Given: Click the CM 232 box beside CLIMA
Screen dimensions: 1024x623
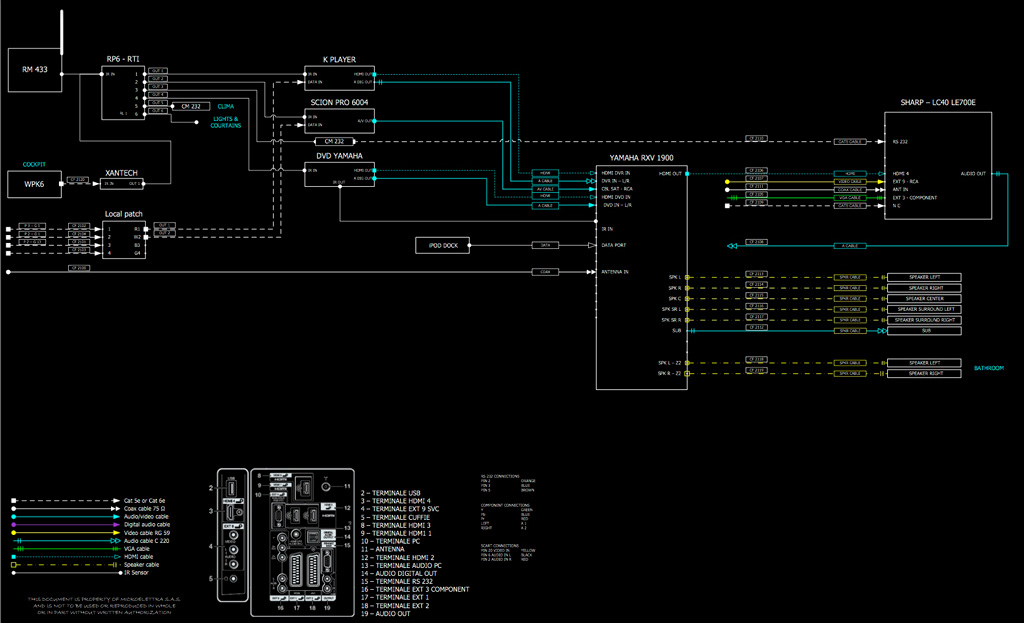Looking at the screenshot, I should [191, 106].
